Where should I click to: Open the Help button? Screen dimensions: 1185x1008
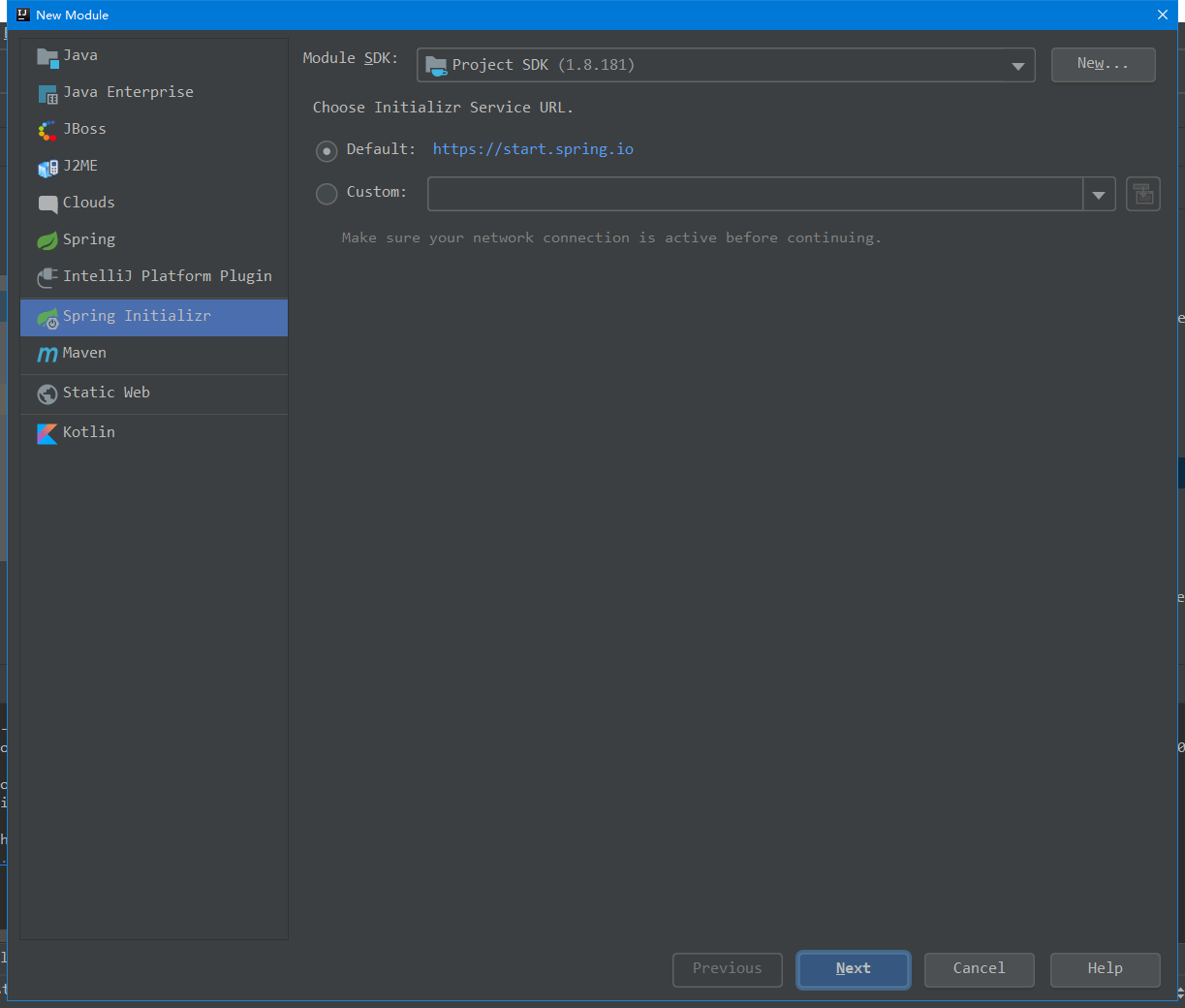pyautogui.click(x=1105, y=969)
